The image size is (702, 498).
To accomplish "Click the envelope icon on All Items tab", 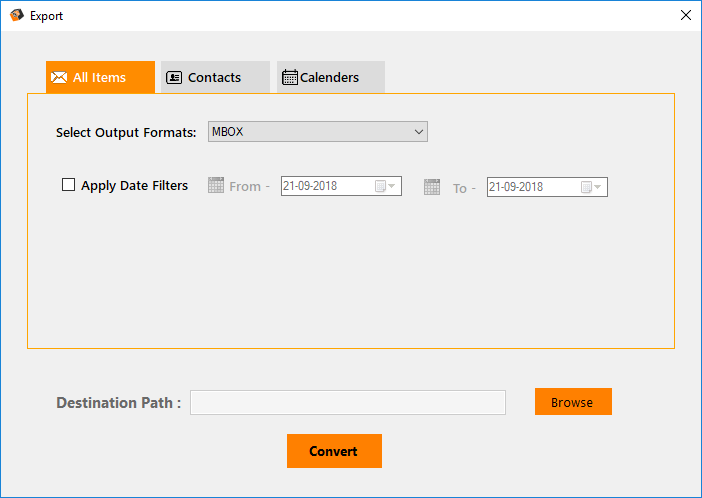I will tap(59, 77).
